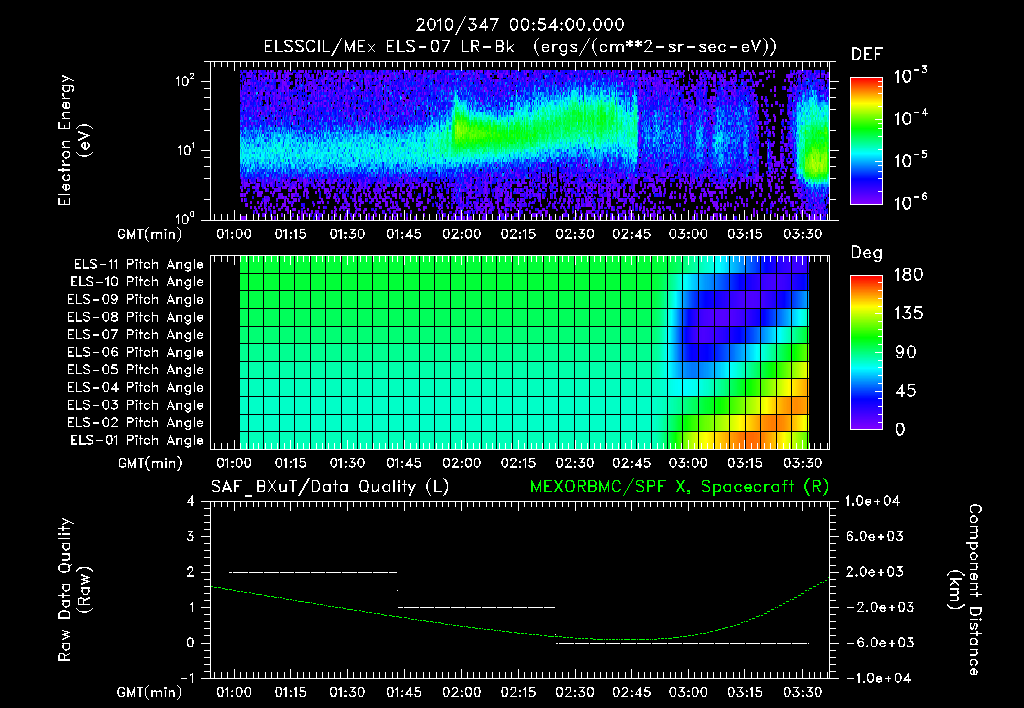Select the 10^-4 DEF scale label
Screen dimensions: 1024x708
click(x=910, y=118)
